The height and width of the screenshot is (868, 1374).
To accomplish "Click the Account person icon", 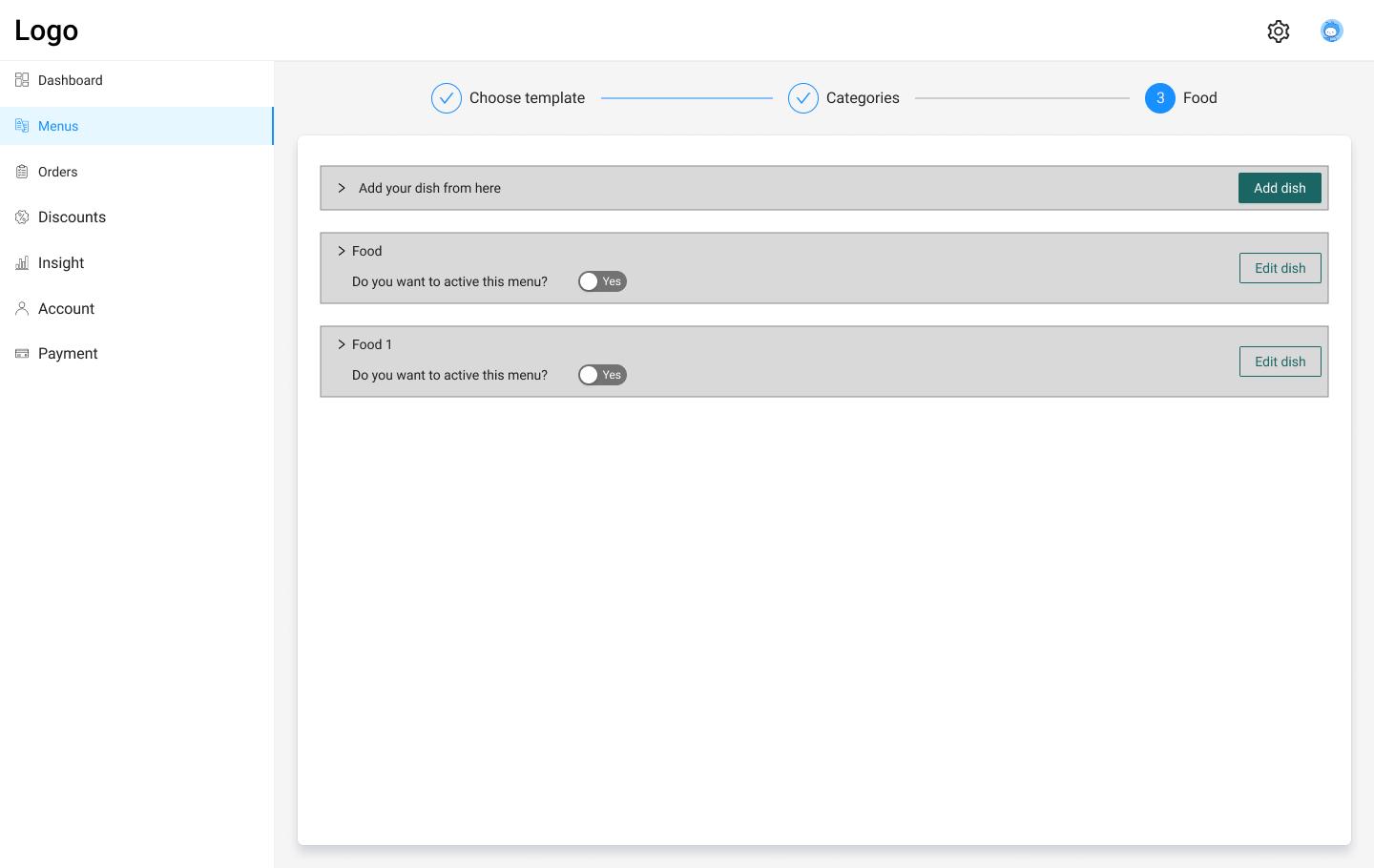I will 22,308.
